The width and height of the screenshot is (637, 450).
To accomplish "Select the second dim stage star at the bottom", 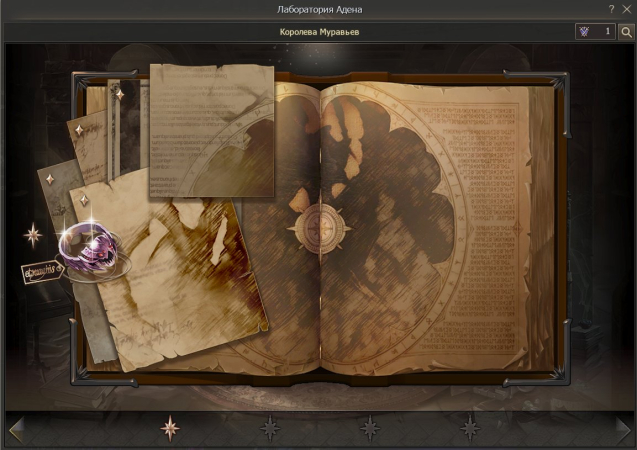I will click(x=270, y=428).
